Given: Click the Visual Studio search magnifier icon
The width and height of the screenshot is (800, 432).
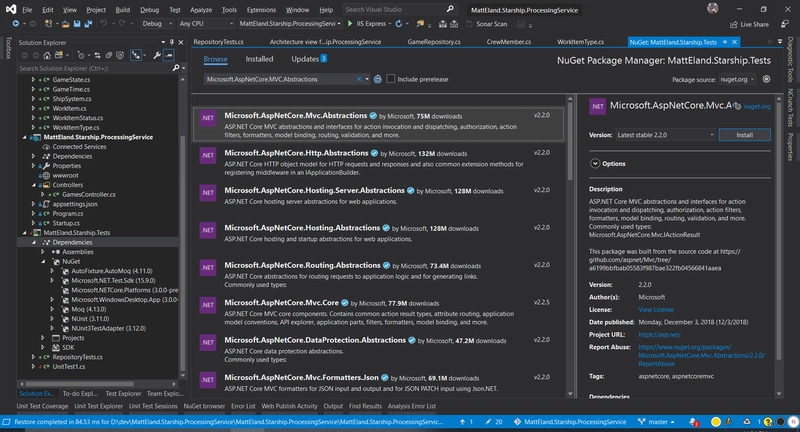Looking at the screenshot, I should click(x=449, y=9).
